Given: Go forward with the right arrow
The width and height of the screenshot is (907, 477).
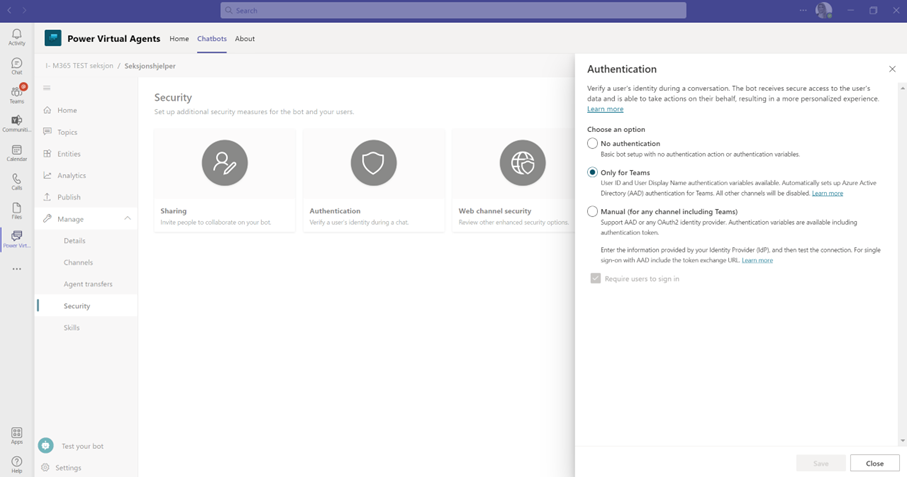Looking at the screenshot, I should click(24, 10).
